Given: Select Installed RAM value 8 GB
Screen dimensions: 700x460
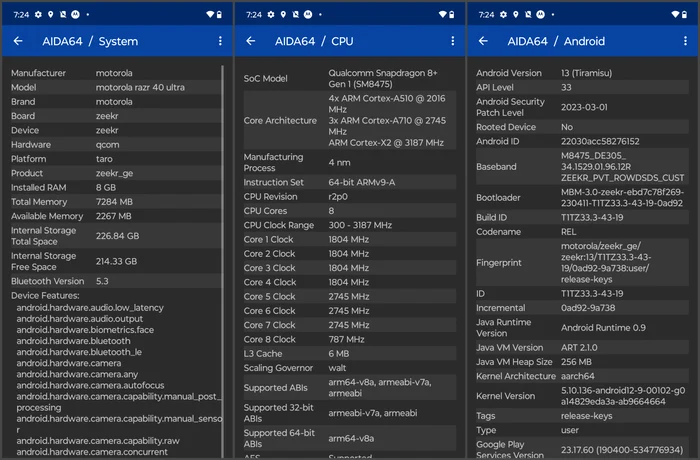Looking at the screenshot, I should 106,188.
